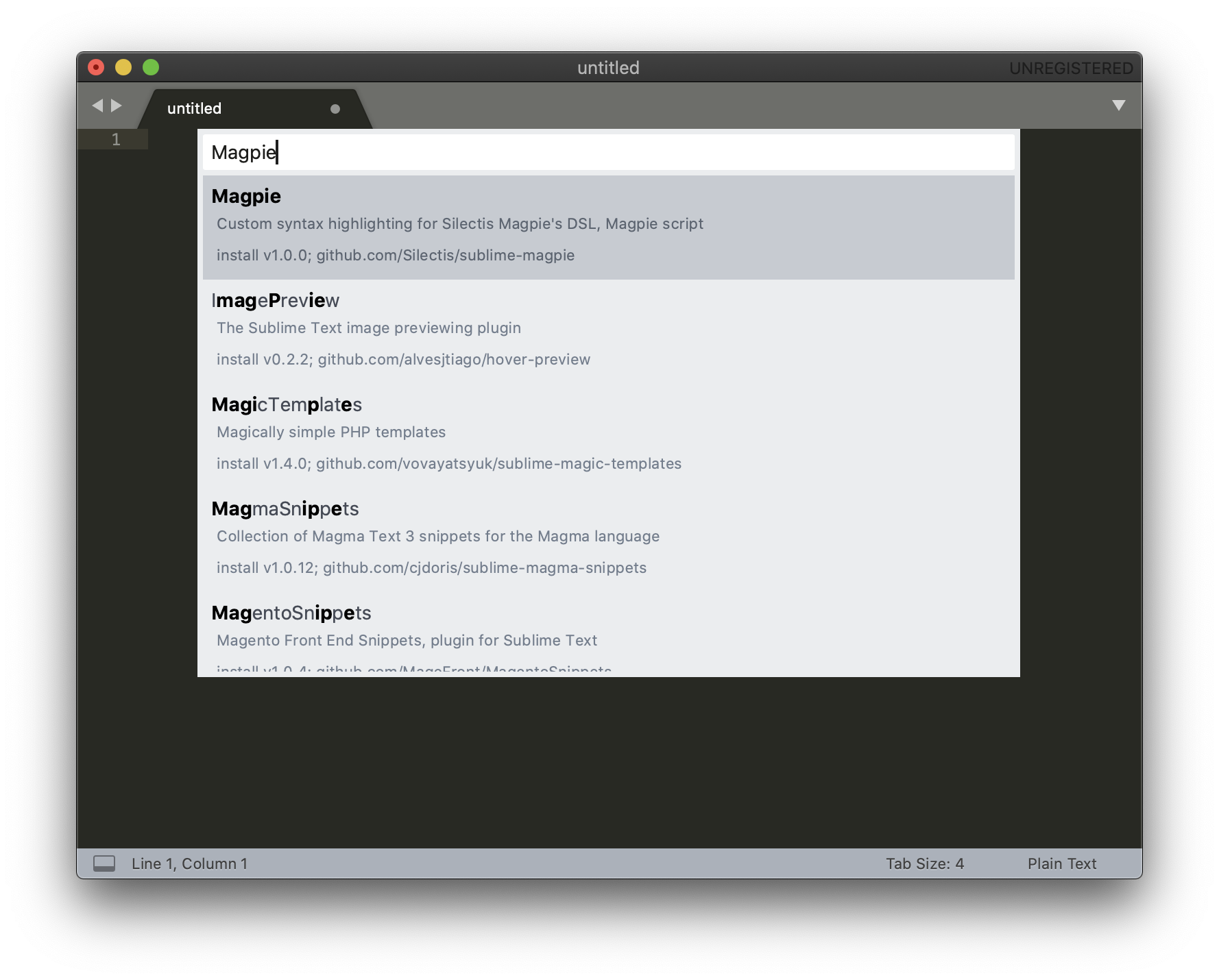1219x980 pixels.
Task: Click 'Magento Front End Snippets' description
Action: point(407,641)
